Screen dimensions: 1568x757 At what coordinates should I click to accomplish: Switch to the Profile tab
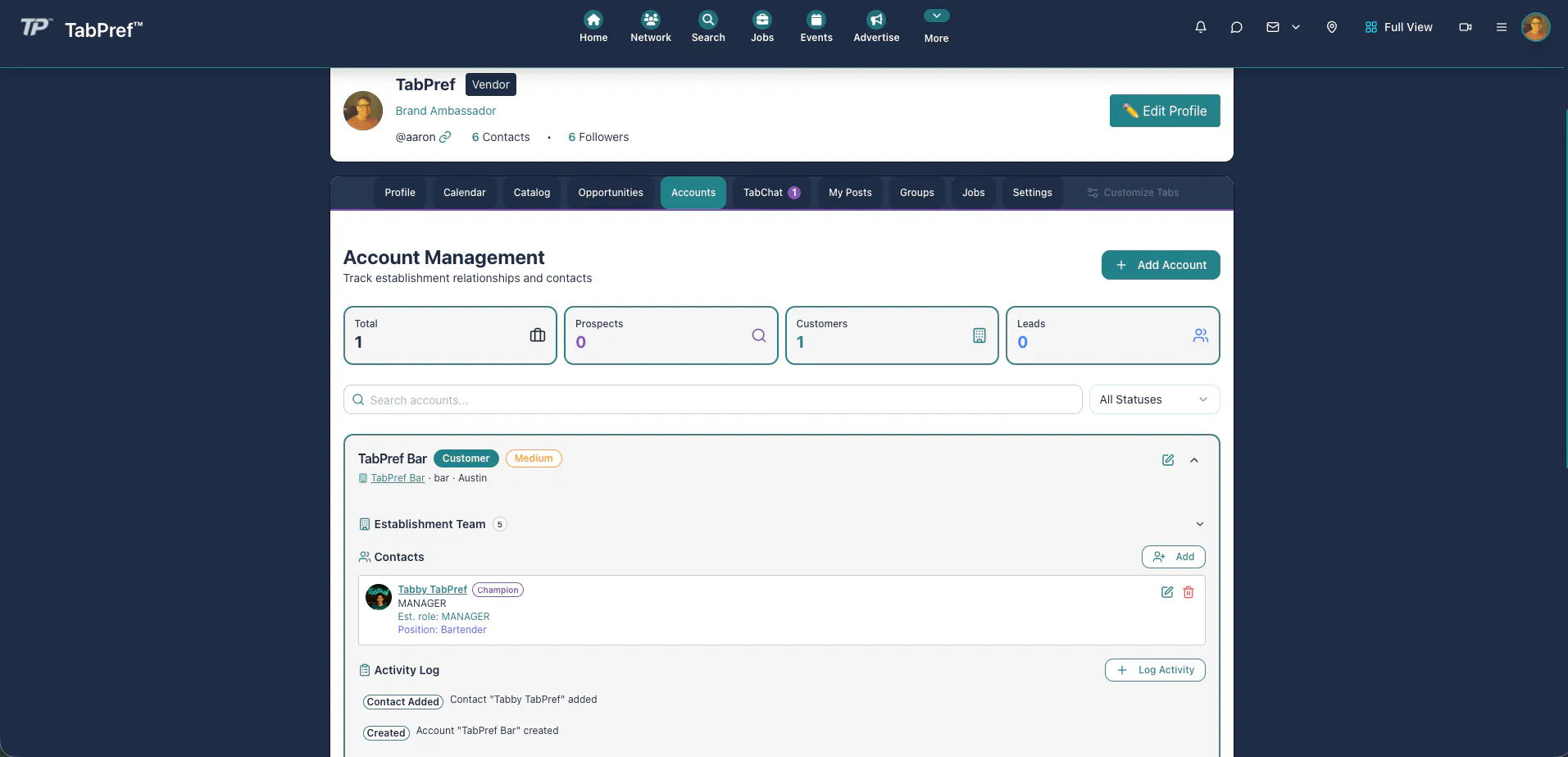pos(400,193)
